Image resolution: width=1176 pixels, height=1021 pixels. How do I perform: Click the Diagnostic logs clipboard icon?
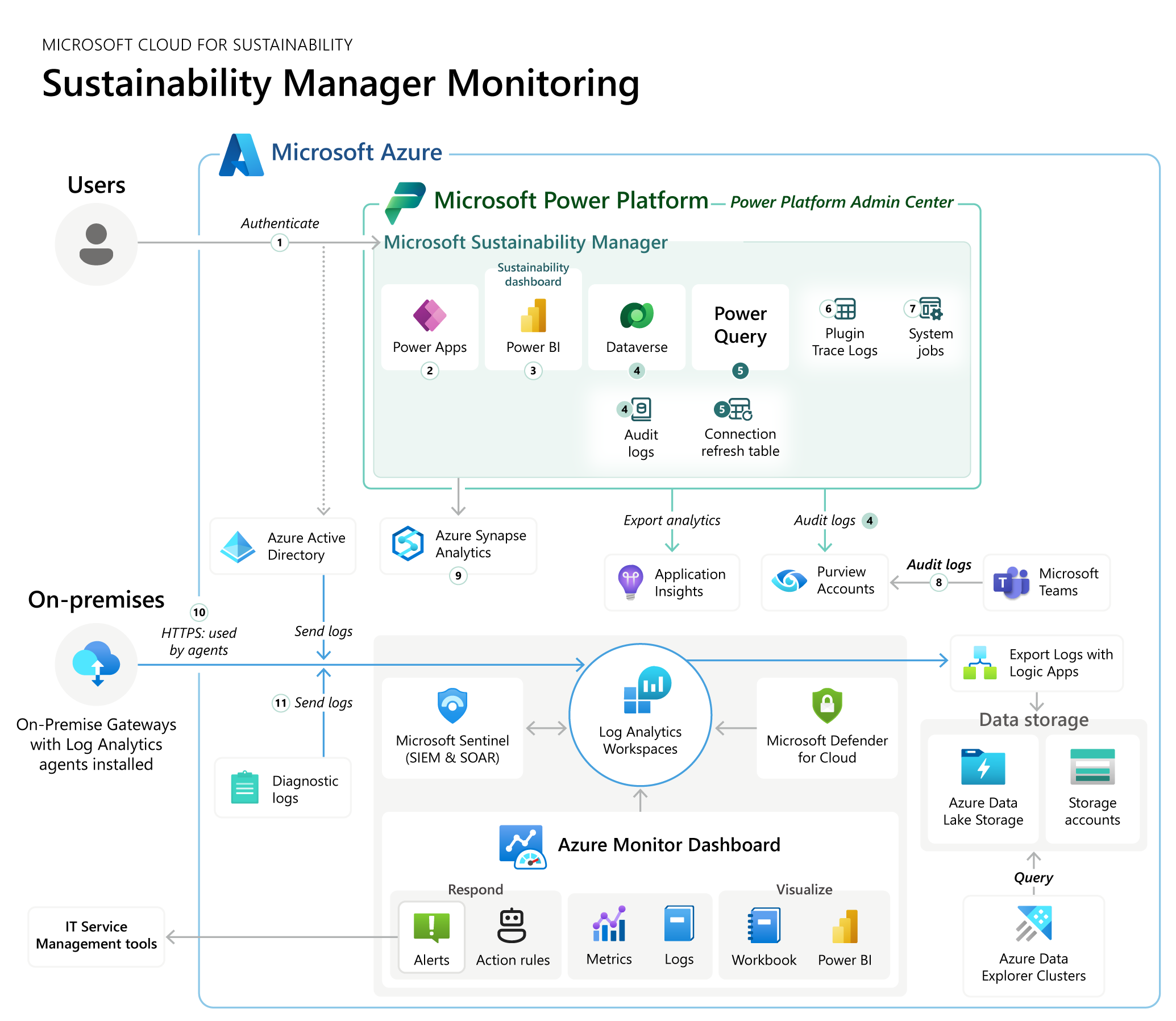tap(244, 788)
